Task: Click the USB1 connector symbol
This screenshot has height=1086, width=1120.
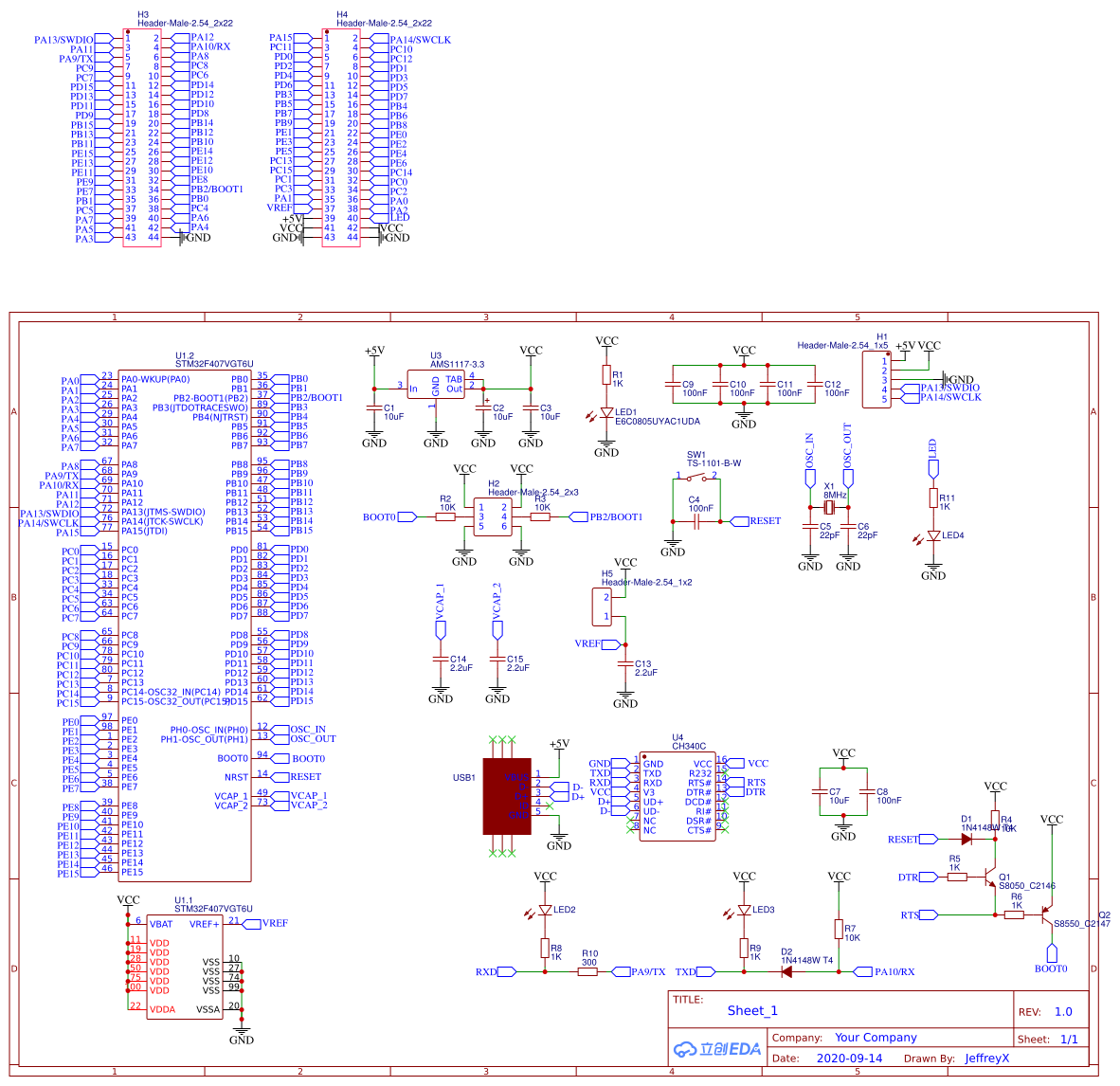Action: (x=507, y=796)
